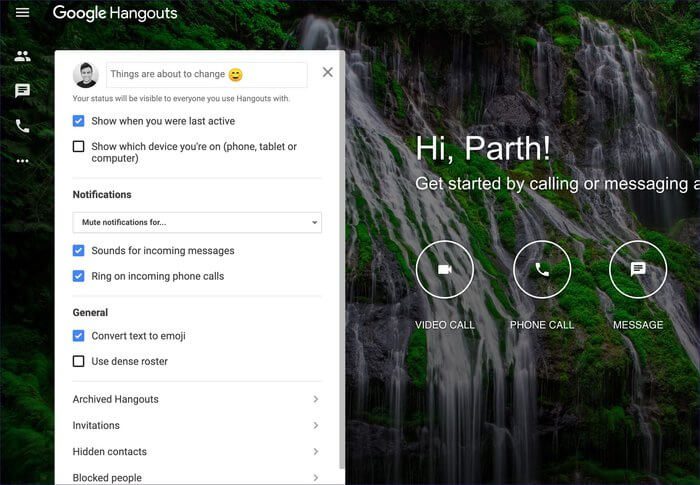This screenshot has height=485, width=700.
Task: Click the status message input field
Action: click(x=207, y=75)
